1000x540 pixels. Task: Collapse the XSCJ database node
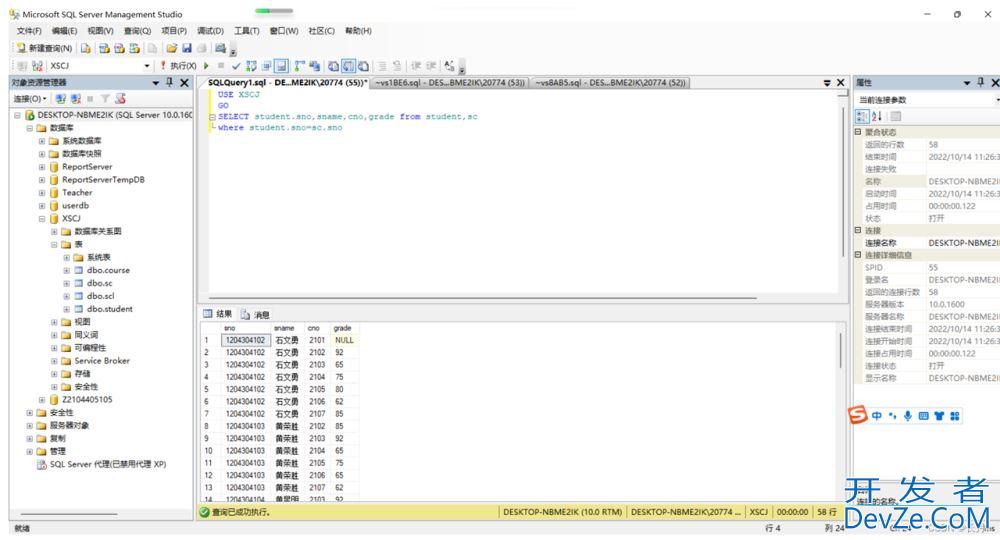42,219
